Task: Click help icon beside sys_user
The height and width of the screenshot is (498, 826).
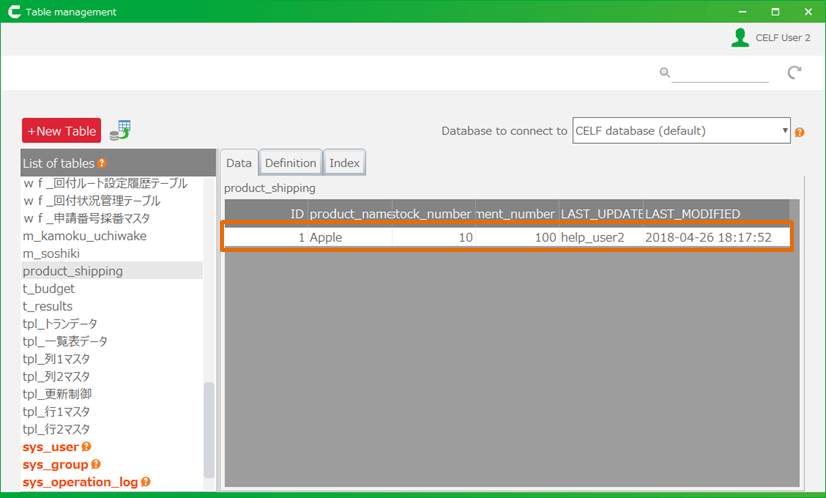Action: (x=86, y=447)
